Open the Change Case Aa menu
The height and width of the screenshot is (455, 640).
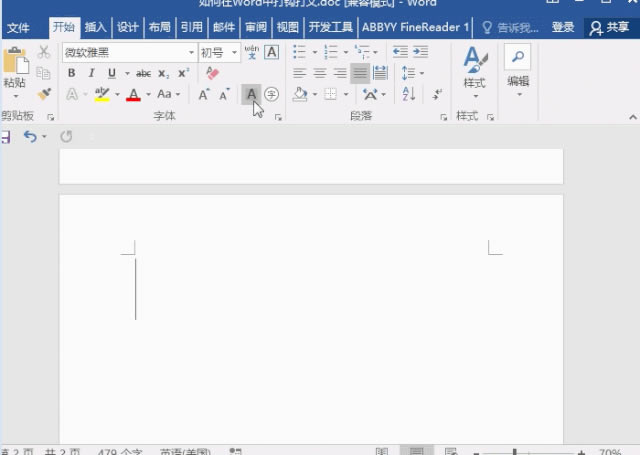click(168, 94)
